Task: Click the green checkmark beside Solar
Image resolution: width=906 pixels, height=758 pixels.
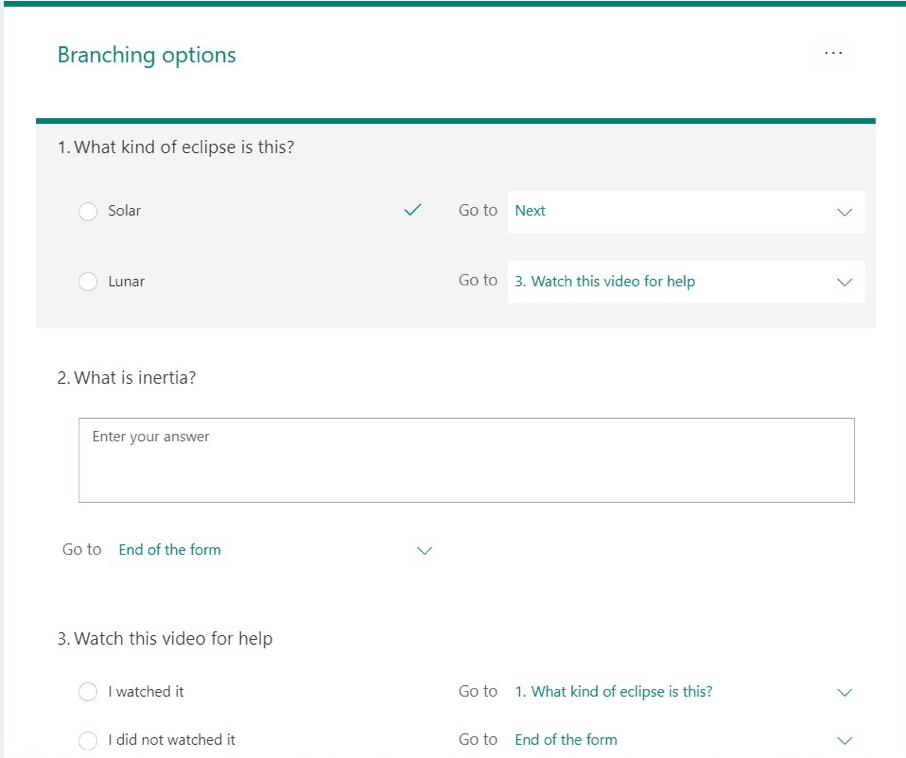Action: pyautogui.click(x=412, y=210)
